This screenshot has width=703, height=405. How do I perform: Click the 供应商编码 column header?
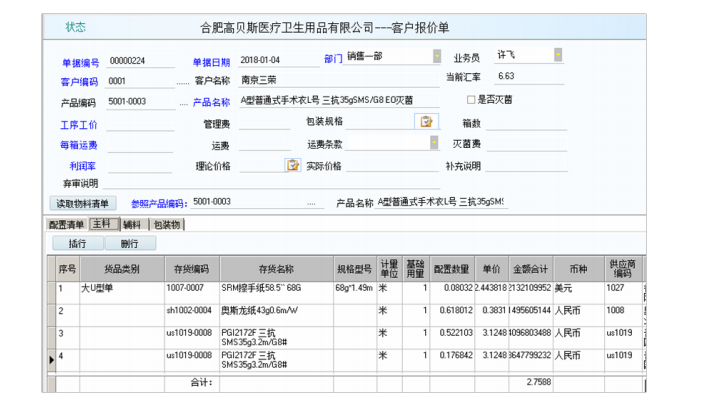pos(622,269)
